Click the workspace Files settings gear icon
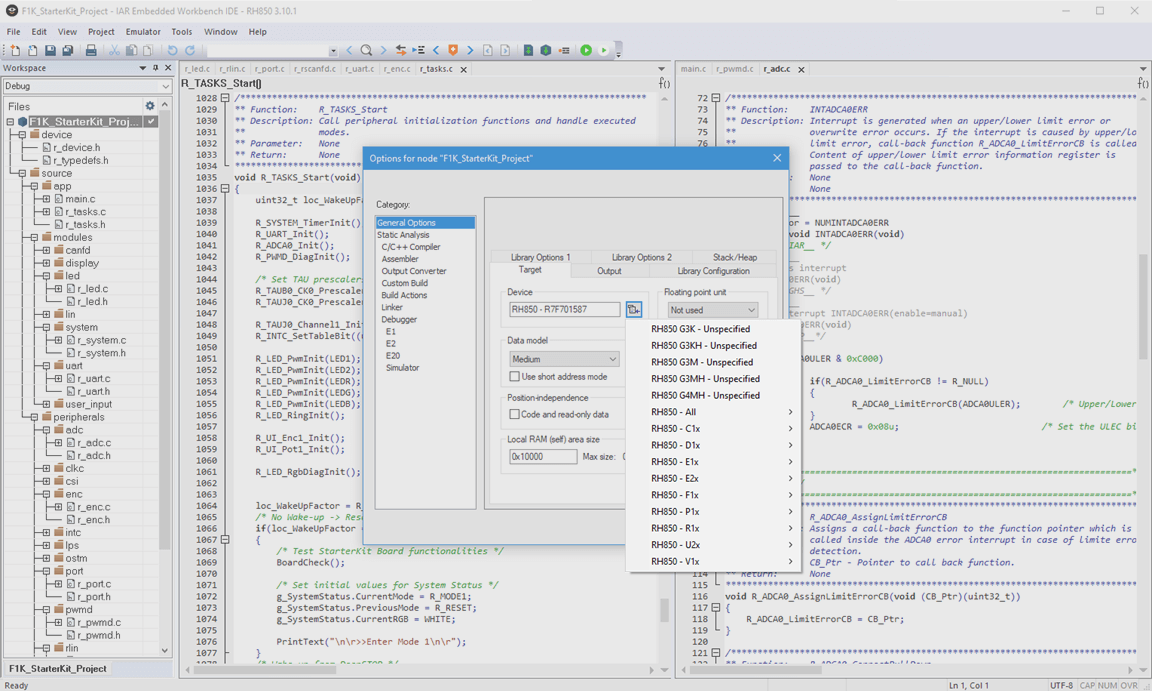Image resolution: width=1152 pixels, height=691 pixels. [150, 106]
